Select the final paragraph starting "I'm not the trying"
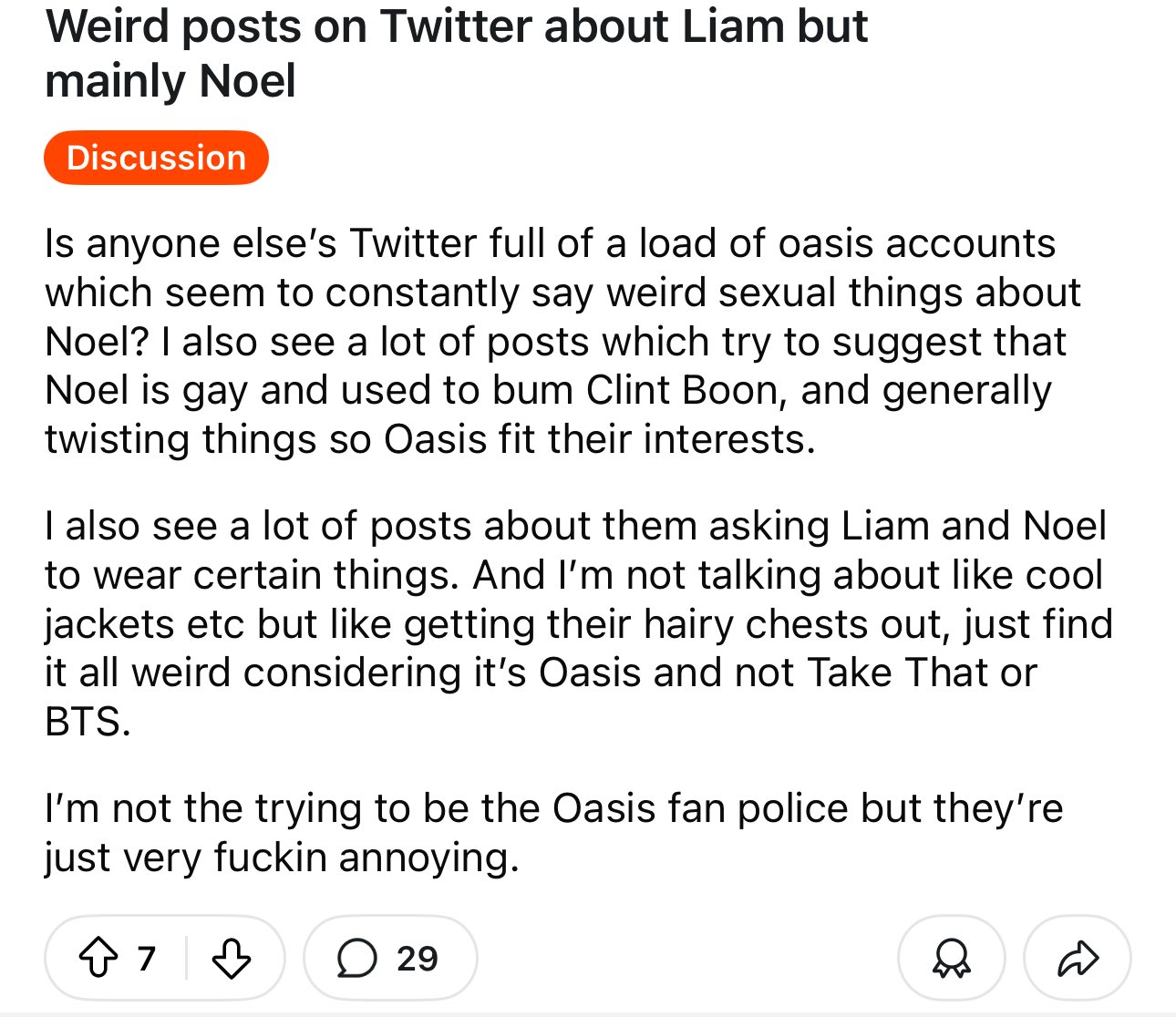The height and width of the screenshot is (1017, 1176). click(x=553, y=832)
